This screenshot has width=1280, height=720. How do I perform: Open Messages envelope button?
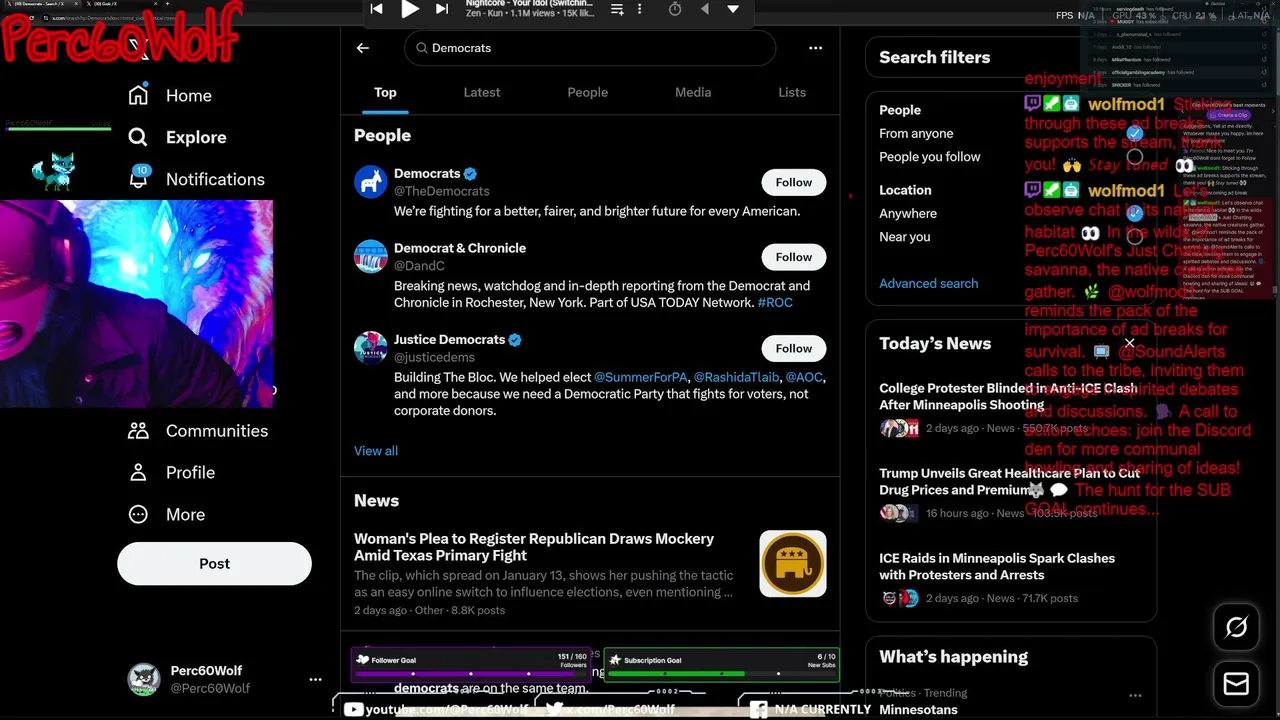pos(1236,683)
